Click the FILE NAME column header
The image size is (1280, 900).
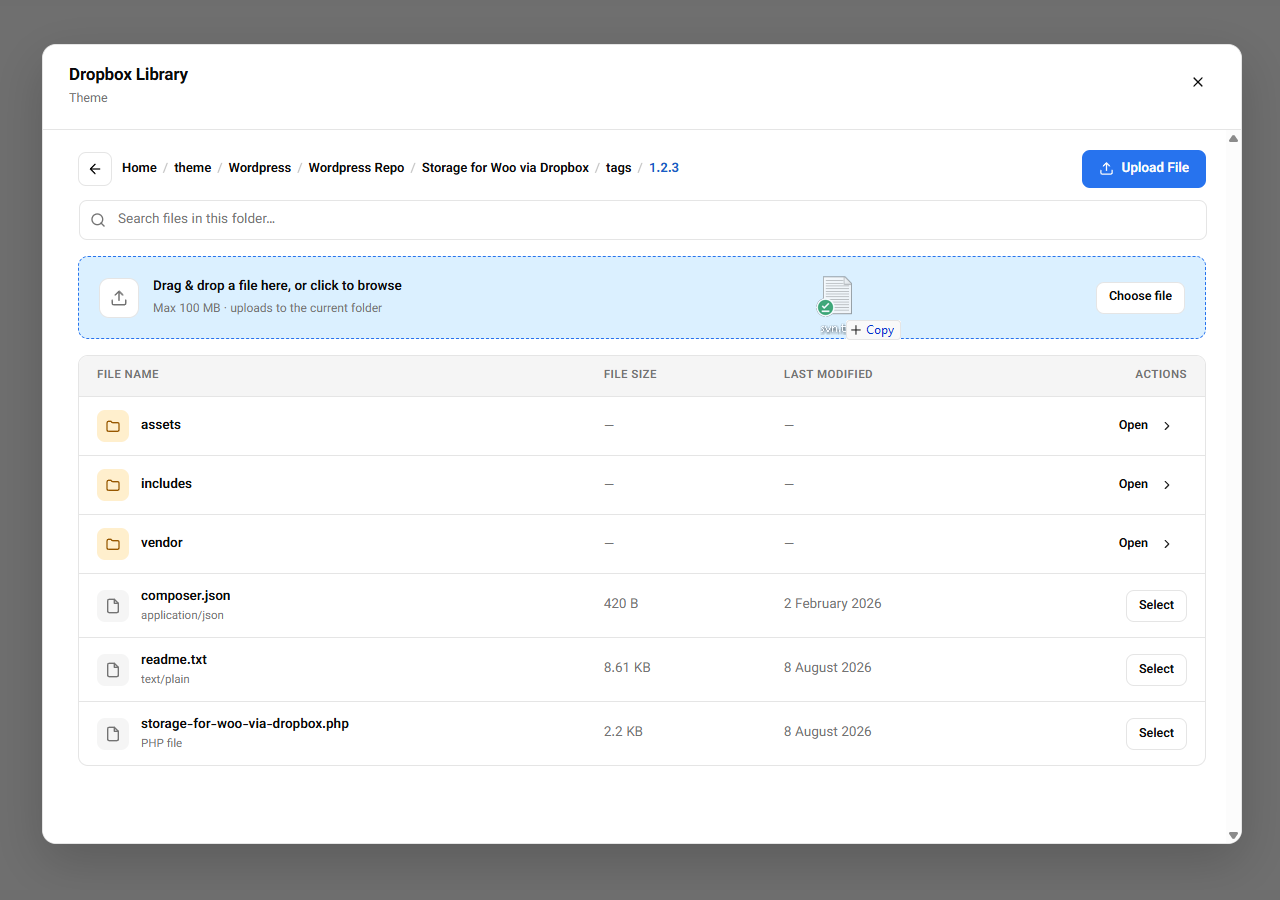128,375
